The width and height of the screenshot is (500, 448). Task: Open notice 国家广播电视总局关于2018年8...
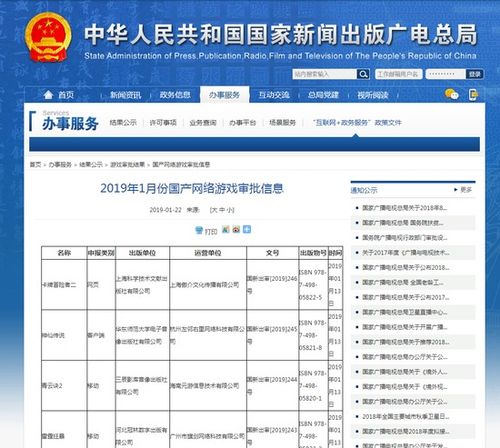click(x=405, y=208)
